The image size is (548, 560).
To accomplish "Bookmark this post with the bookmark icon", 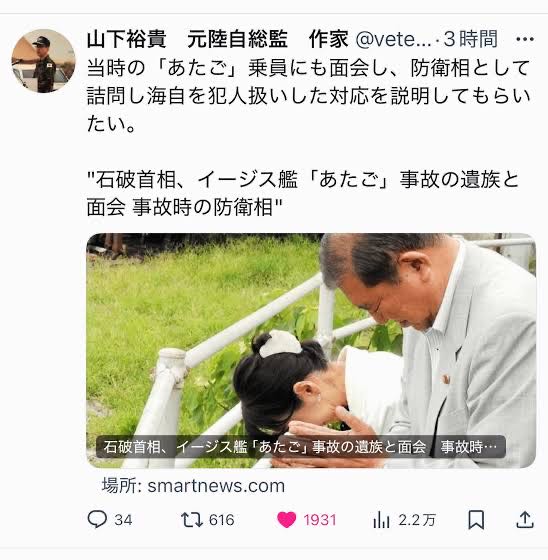I will pos(476,520).
